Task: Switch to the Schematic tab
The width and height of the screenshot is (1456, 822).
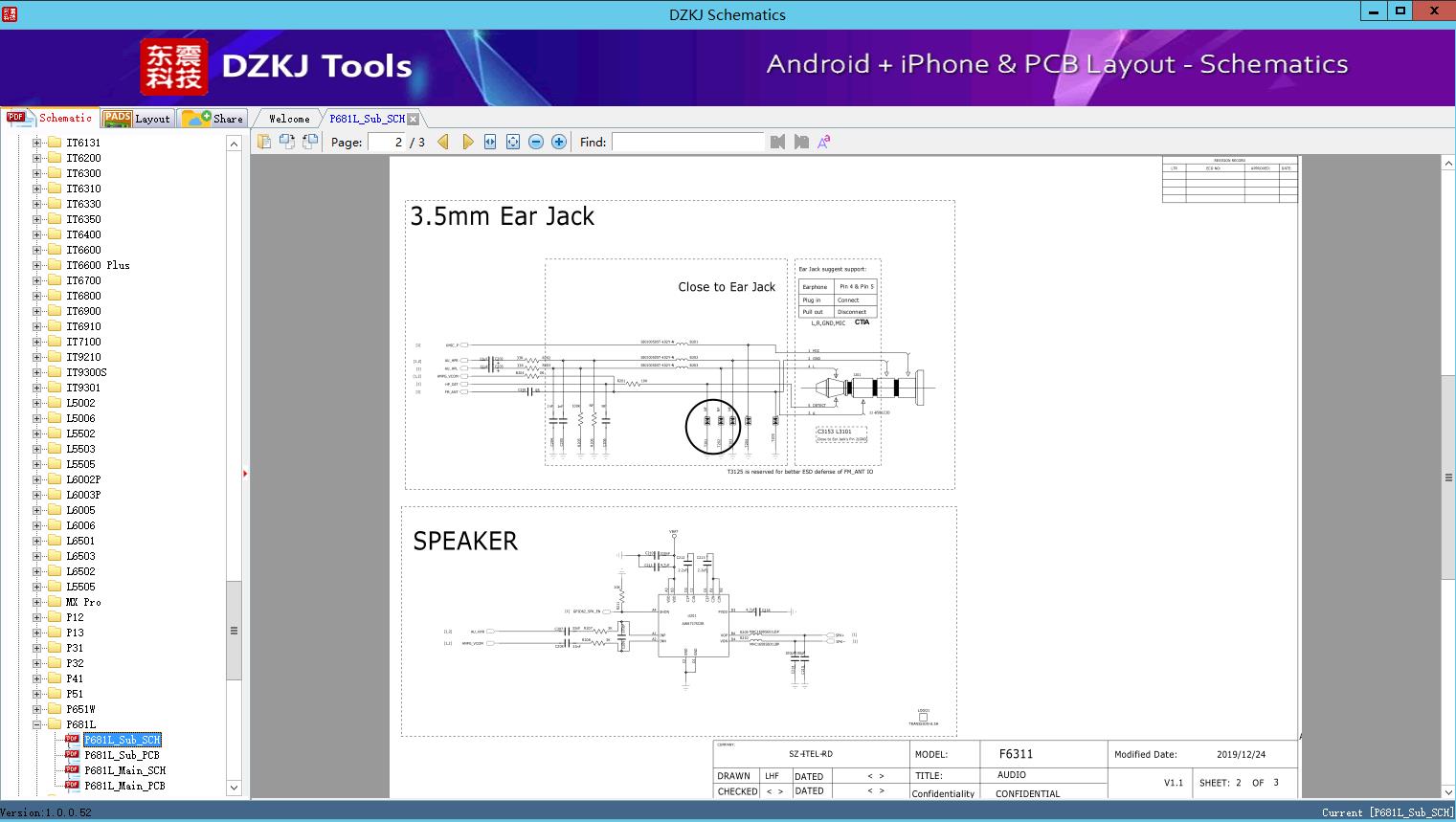Action: 50,118
